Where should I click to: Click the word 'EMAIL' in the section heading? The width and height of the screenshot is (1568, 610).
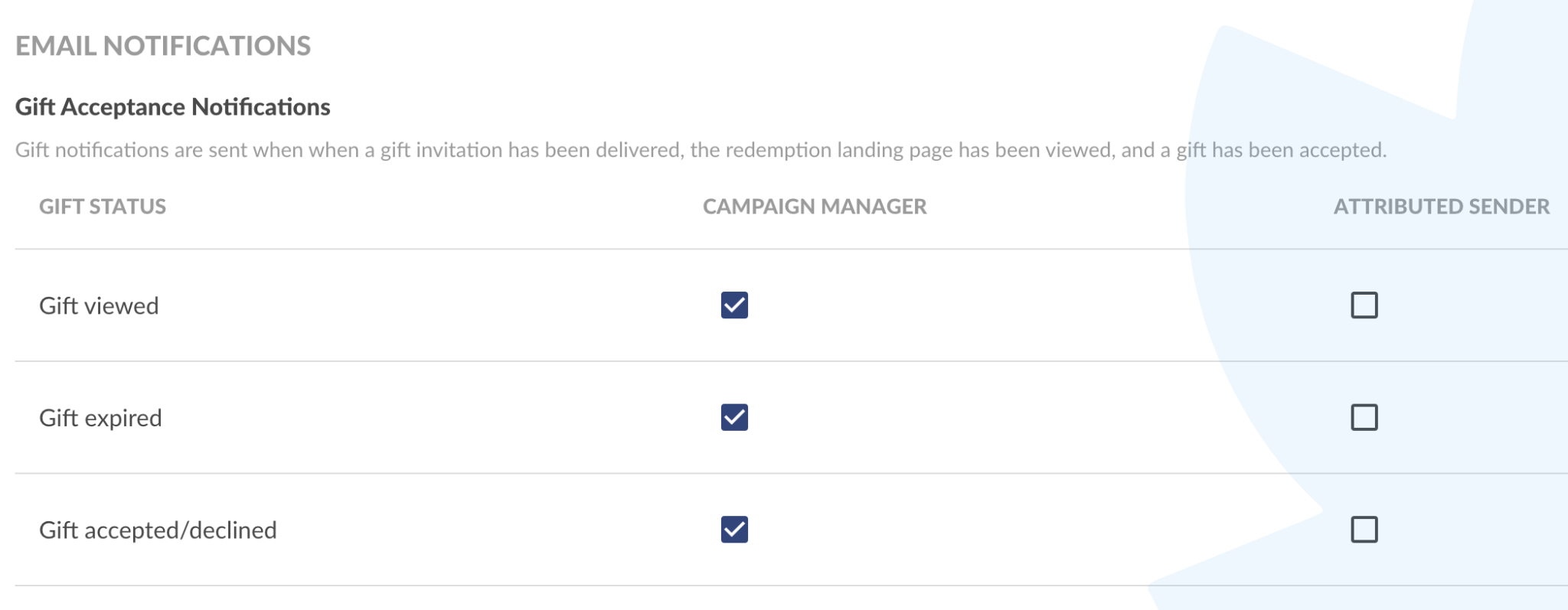point(57,46)
